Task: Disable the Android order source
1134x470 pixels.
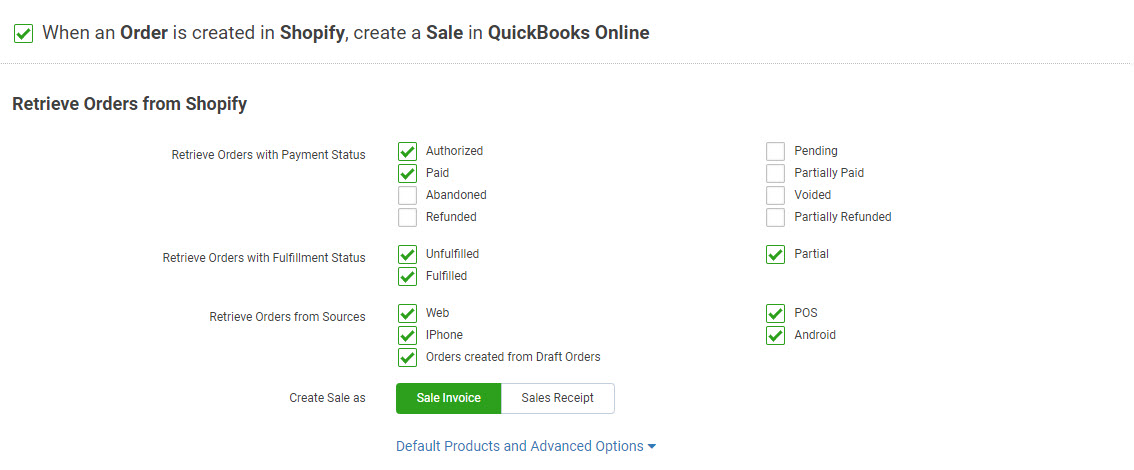Action: tap(775, 336)
